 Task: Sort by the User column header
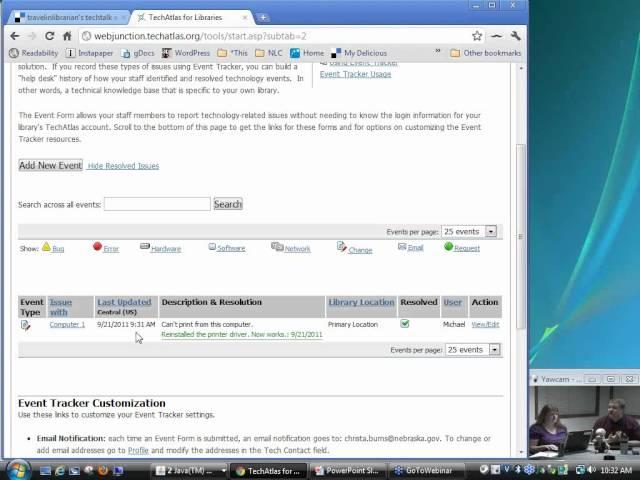pyautogui.click(x=452, y=302)
